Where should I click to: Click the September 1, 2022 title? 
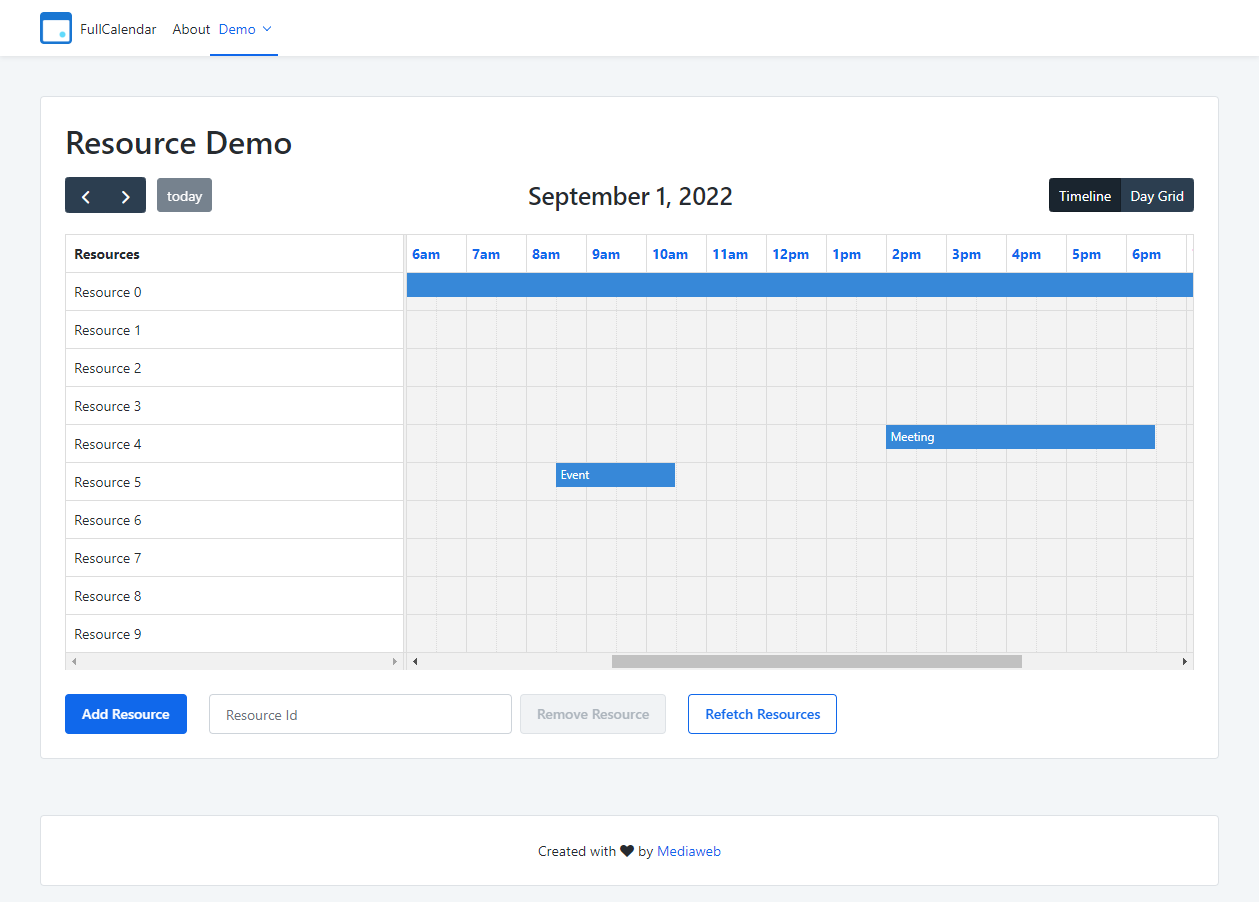click(630, 196)
